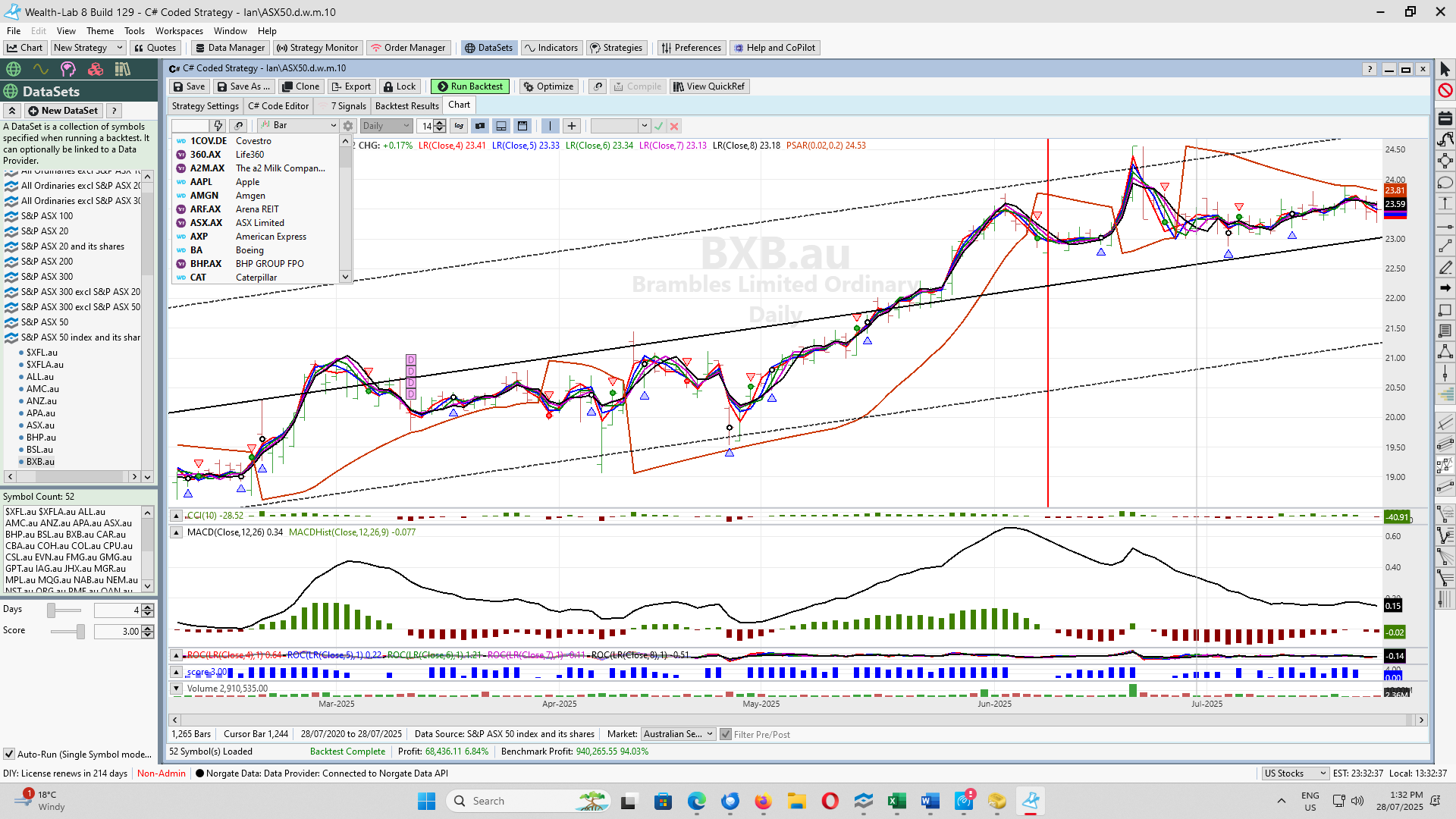The image size is (1456, 819).
Task: Click the Lock button
Action: 399,86
